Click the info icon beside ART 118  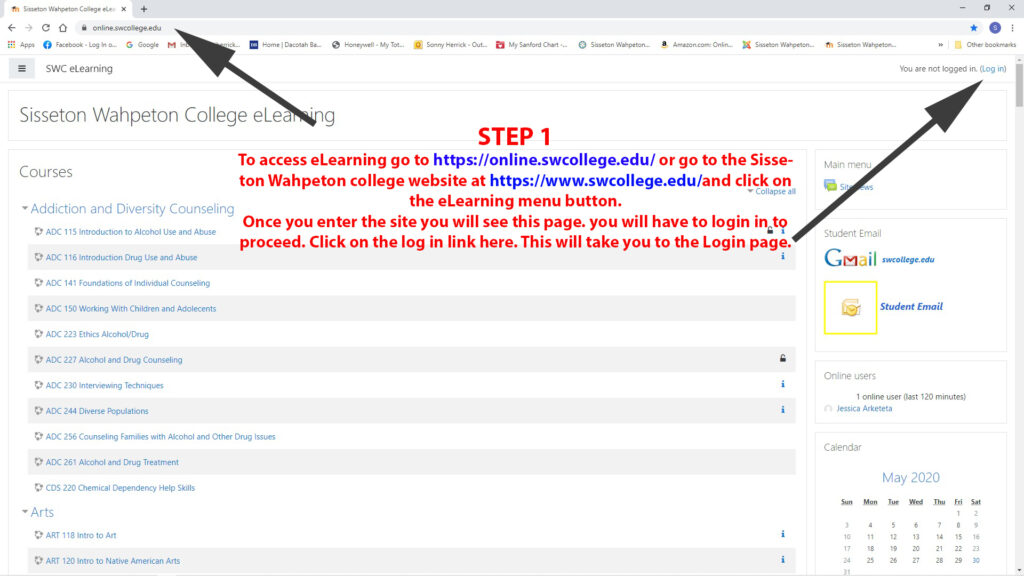(782, 534)
